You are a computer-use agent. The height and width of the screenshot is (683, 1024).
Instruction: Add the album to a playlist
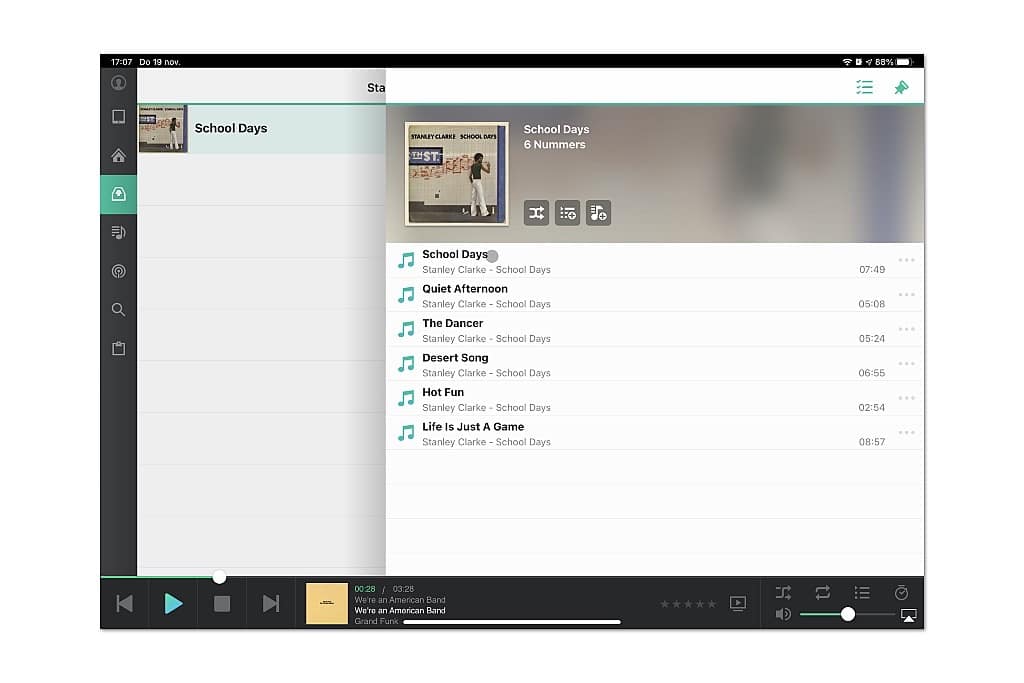[x=598, y=213]
